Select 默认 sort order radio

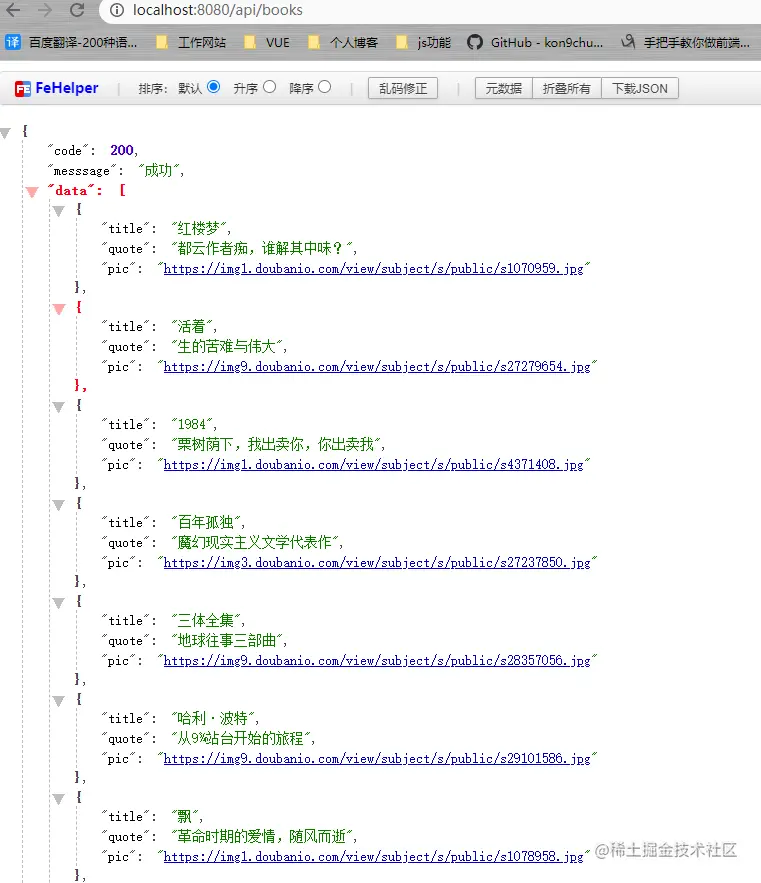pyautogui.click(x=213, y=87)
